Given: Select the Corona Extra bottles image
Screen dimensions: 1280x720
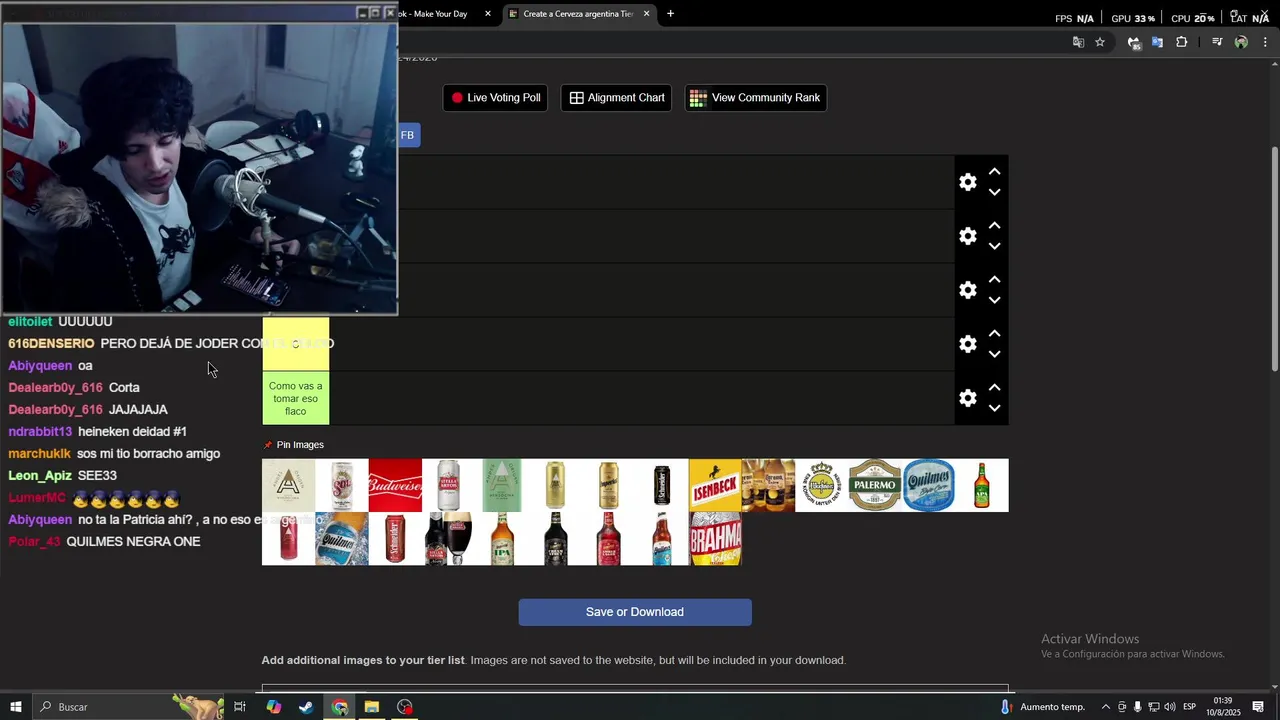Looking at the screenshot, I should pos(768,485).
